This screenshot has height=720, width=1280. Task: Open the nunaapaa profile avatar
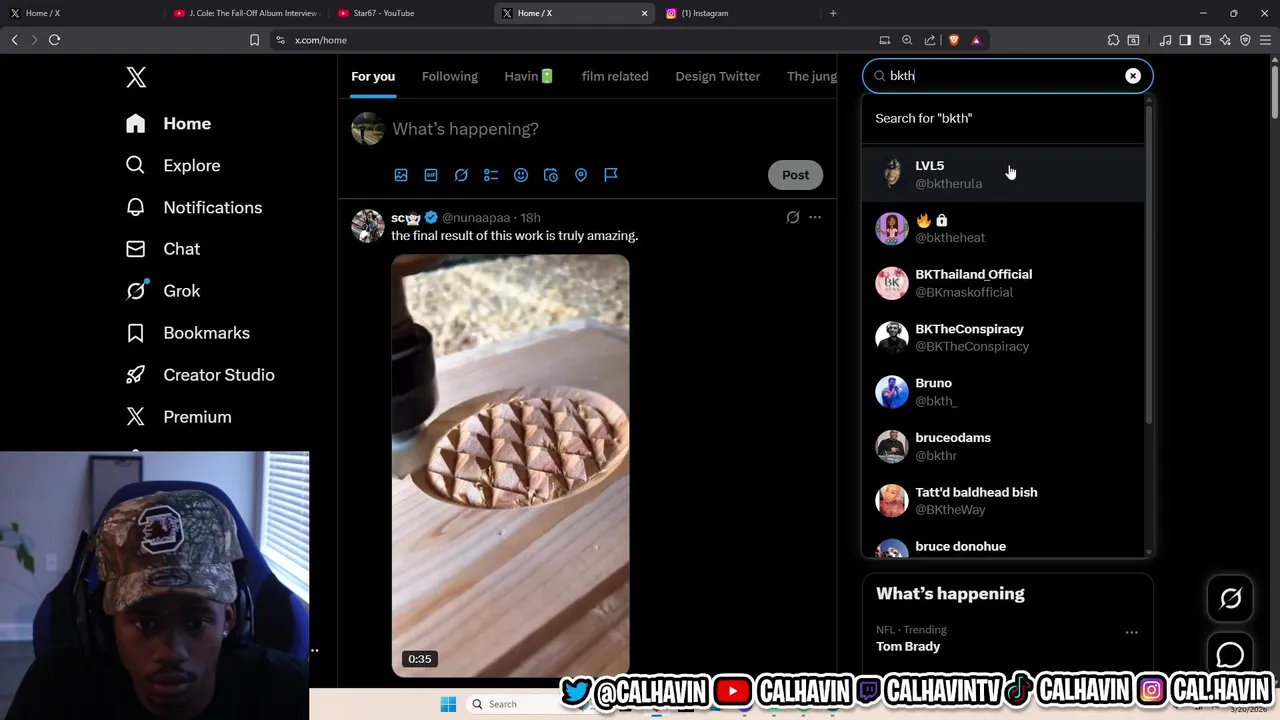tap(368, 226)
